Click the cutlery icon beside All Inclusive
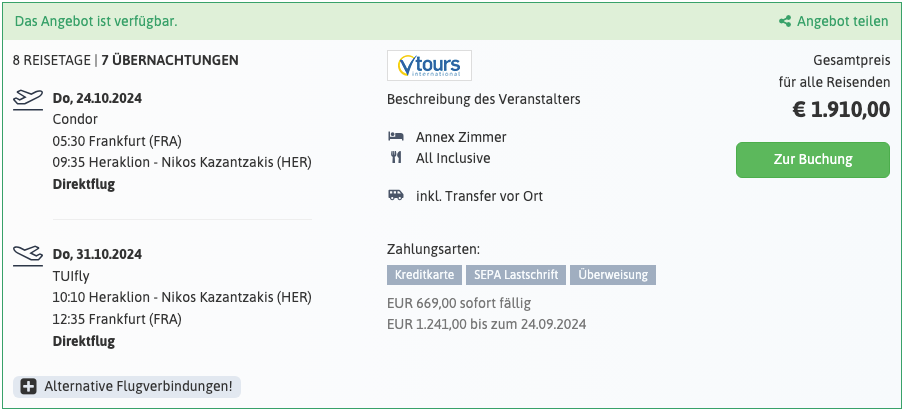Screen dimensions: 904x411 tap(396, 157)
